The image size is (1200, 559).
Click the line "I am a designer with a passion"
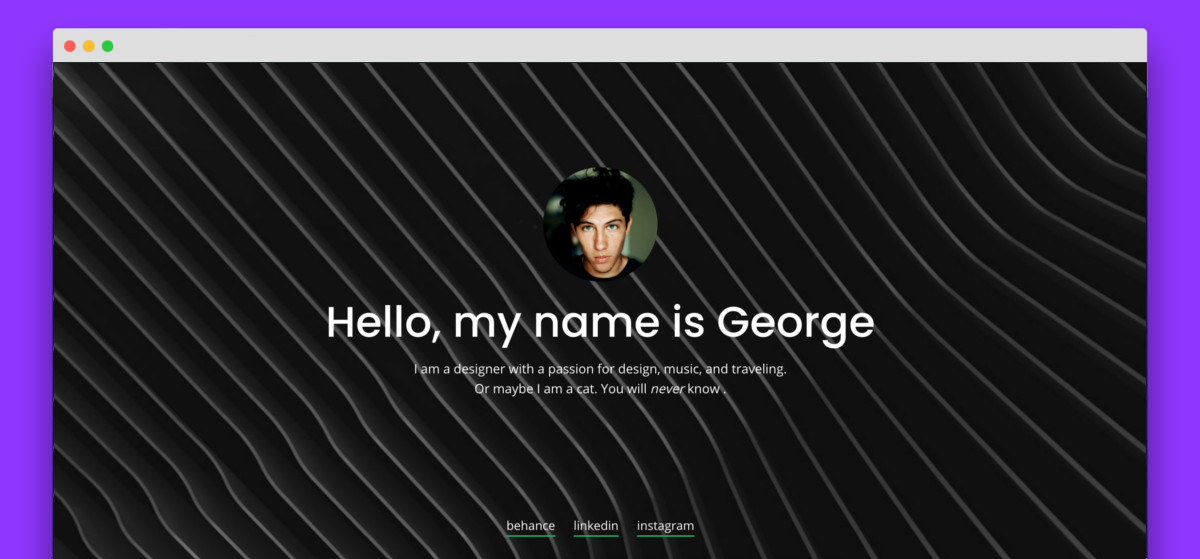click(x=600, y=369)
